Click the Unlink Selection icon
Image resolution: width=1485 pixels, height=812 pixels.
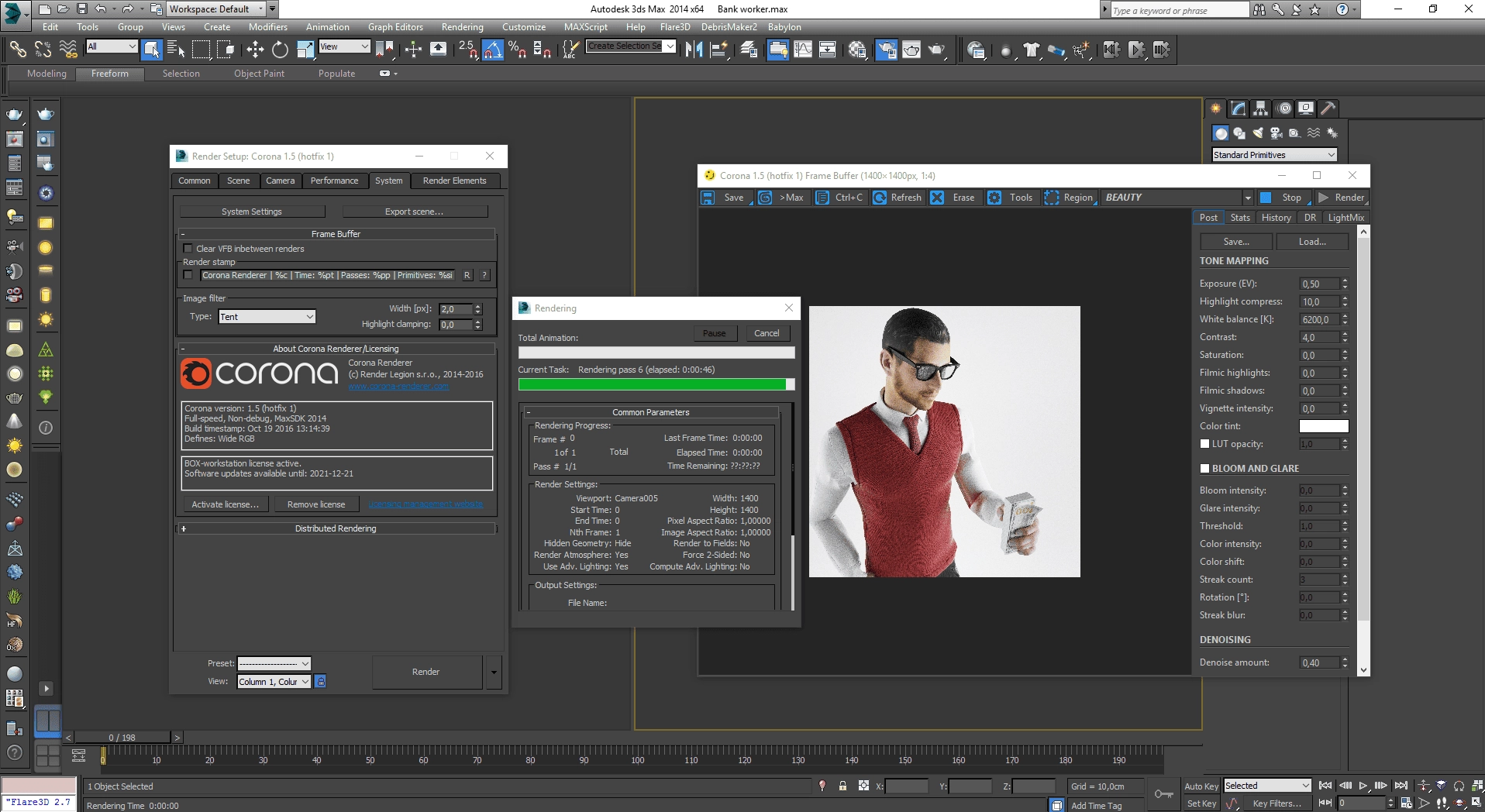[43, 50]
